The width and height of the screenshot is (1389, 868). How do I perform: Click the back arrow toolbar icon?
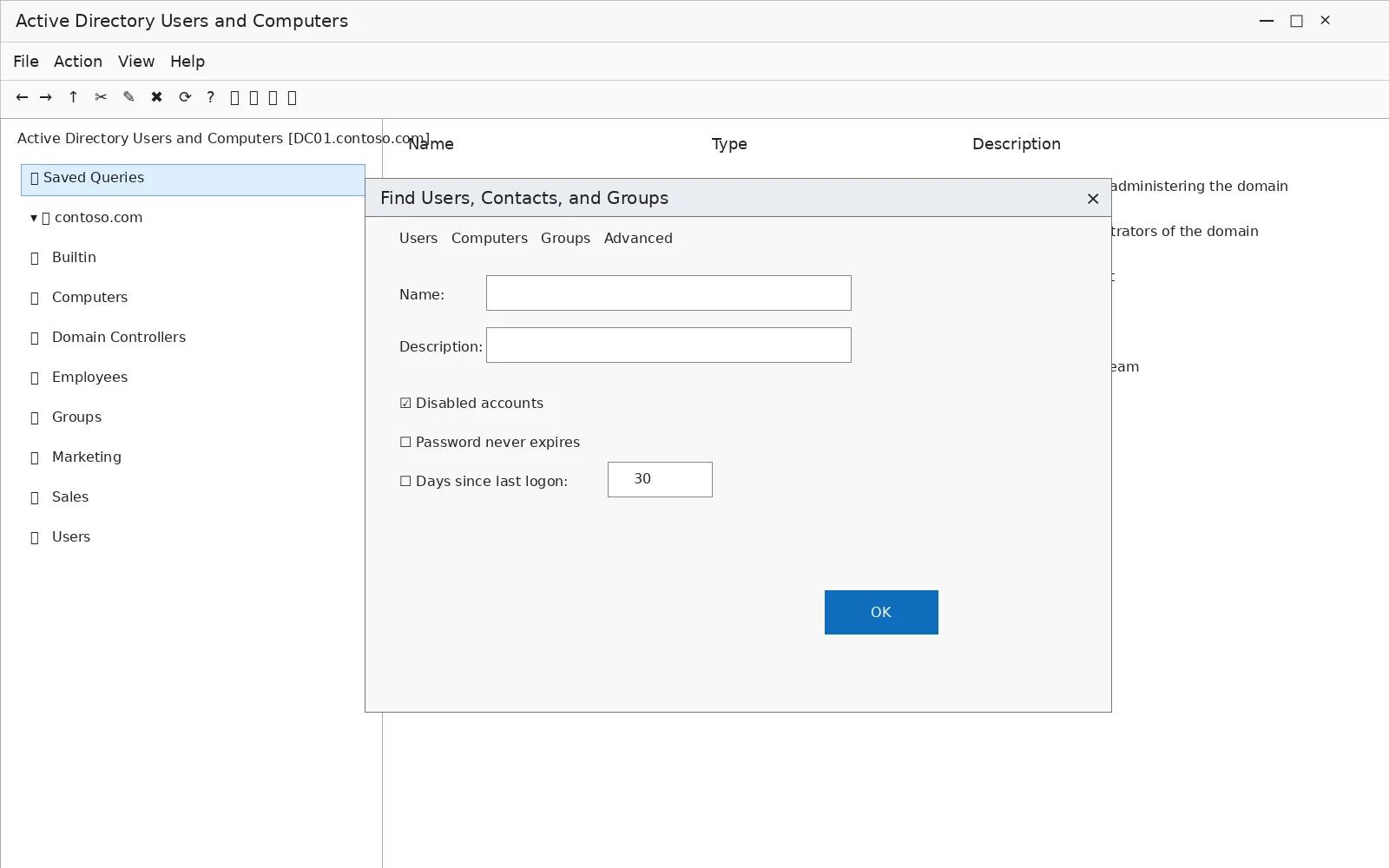pos(22,97)
